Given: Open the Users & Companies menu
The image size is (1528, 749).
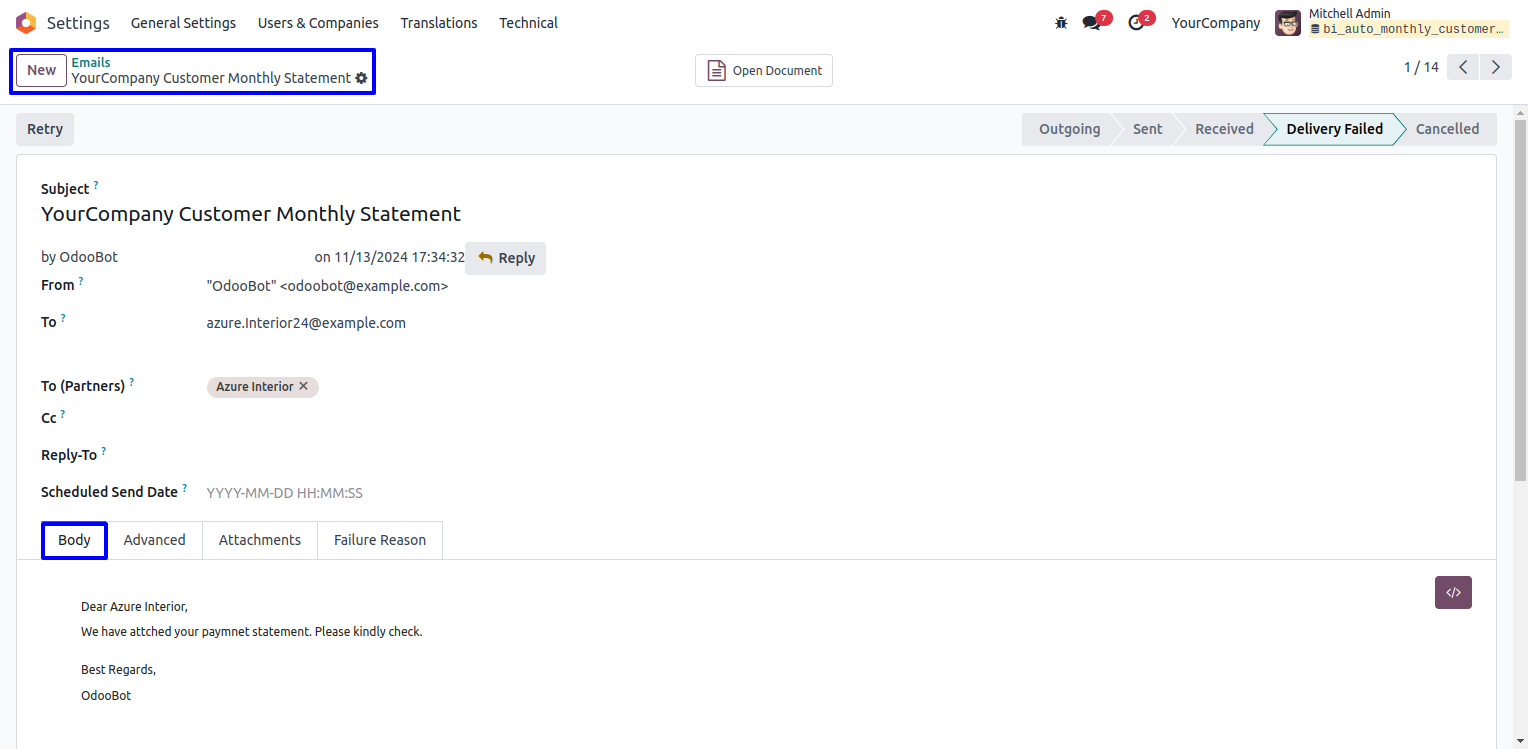Looking at the screenshot, I should [318, 23].
